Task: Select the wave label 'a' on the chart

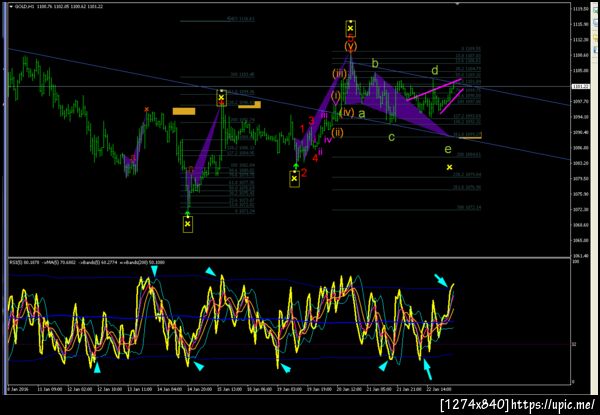Action: click(362, 114)
